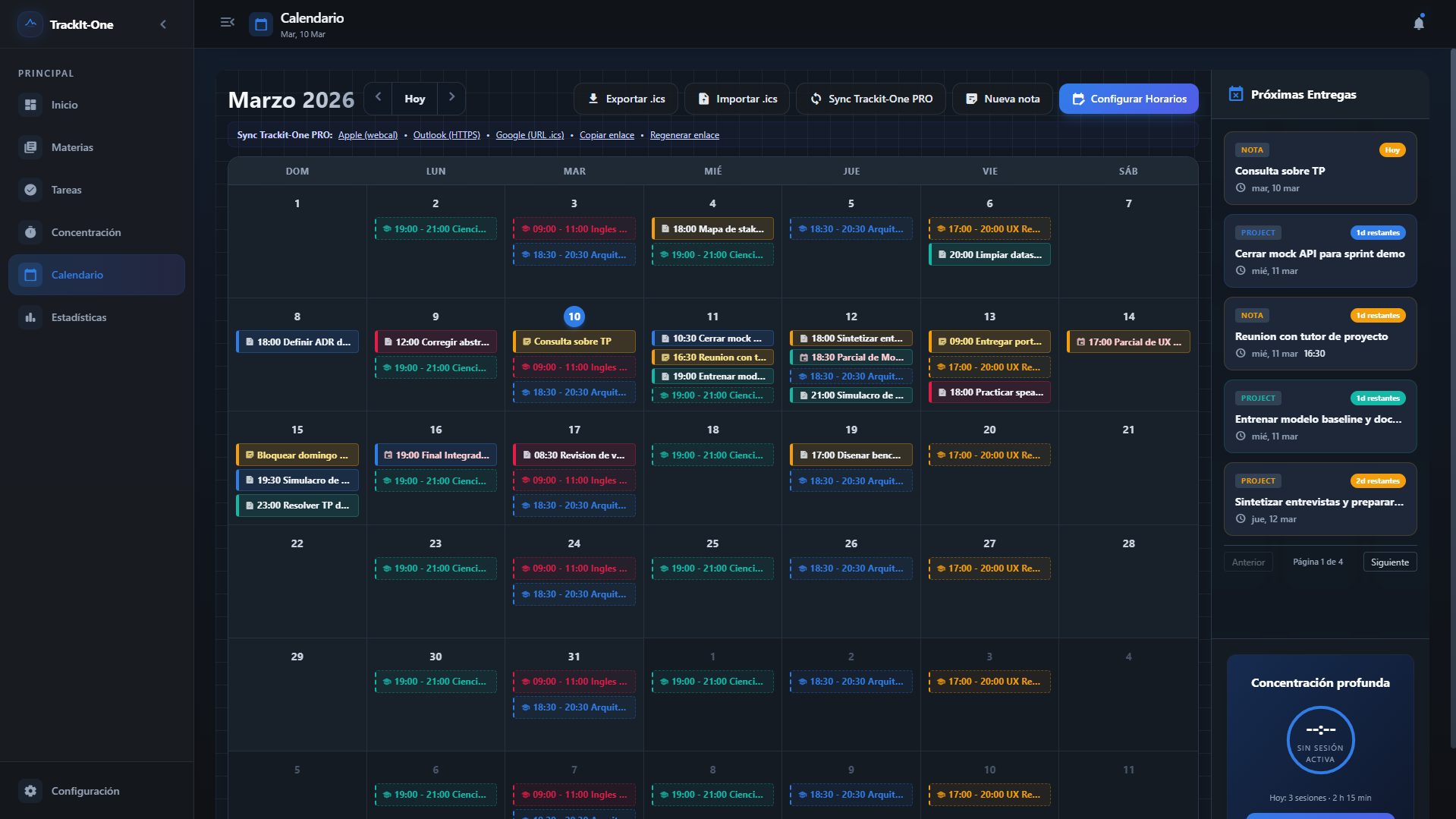Open the Google (URL .ics) link
This screenshot has width=1456, height=819.
(x=530, y=135)
